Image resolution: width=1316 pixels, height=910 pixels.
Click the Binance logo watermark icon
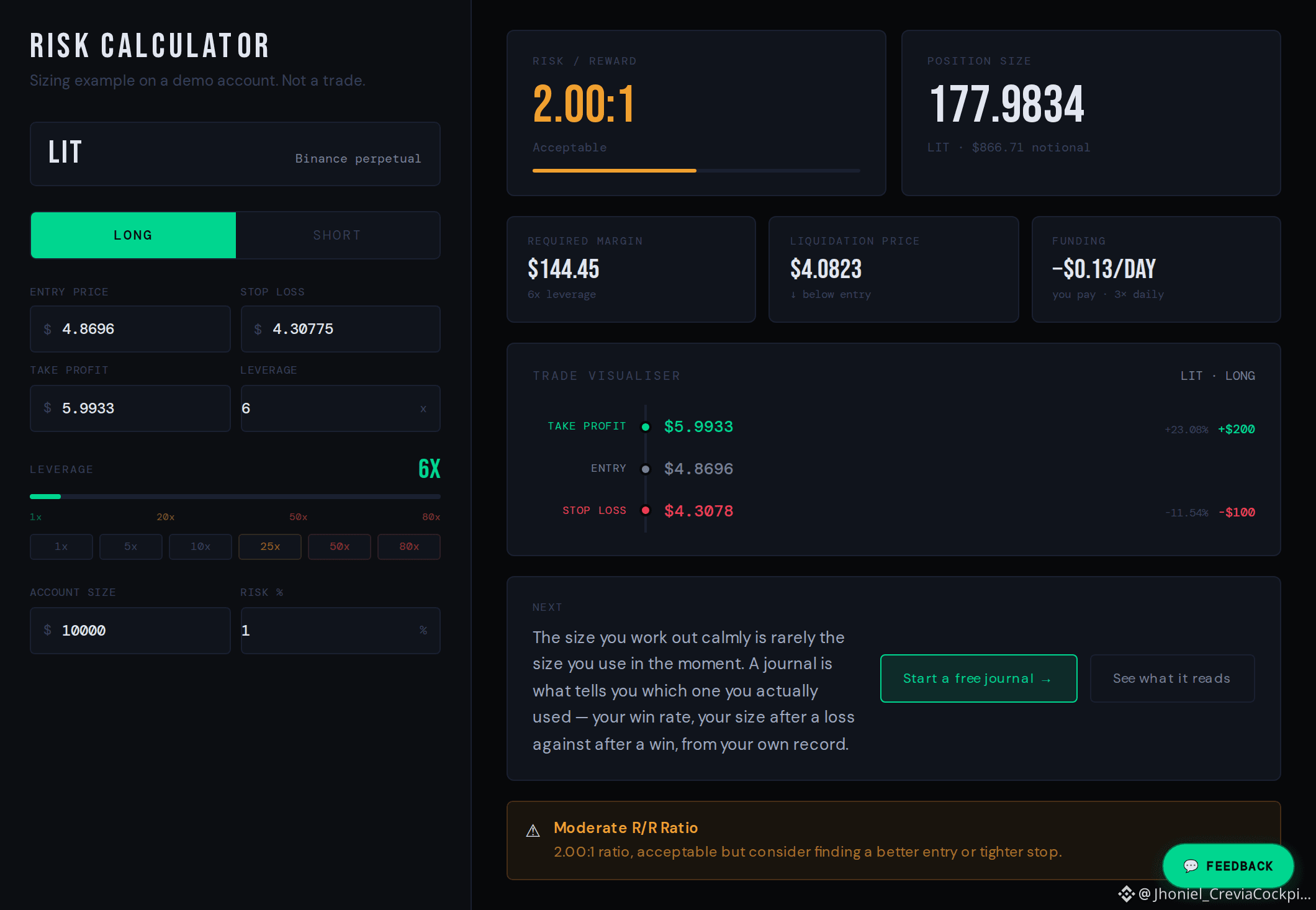click(x=1126, y=894)
